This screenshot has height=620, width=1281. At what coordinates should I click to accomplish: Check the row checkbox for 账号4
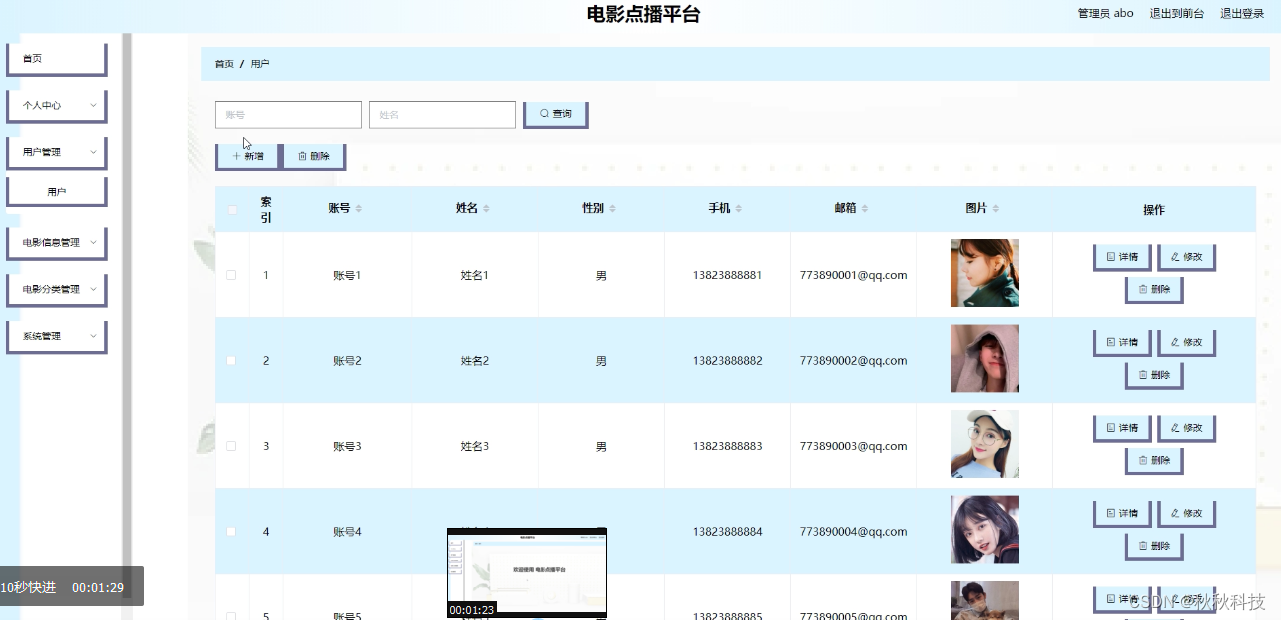pos(231,532)
